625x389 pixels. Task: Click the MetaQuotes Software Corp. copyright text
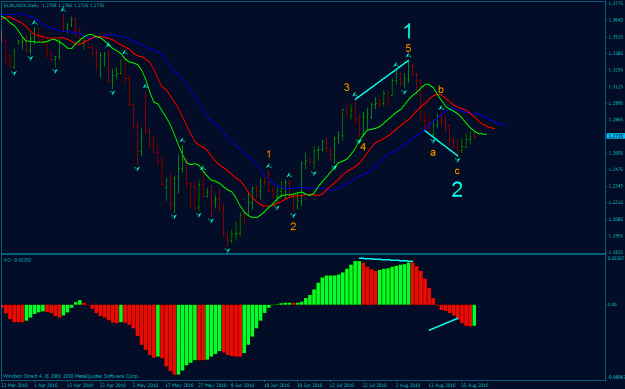point(72,376)
